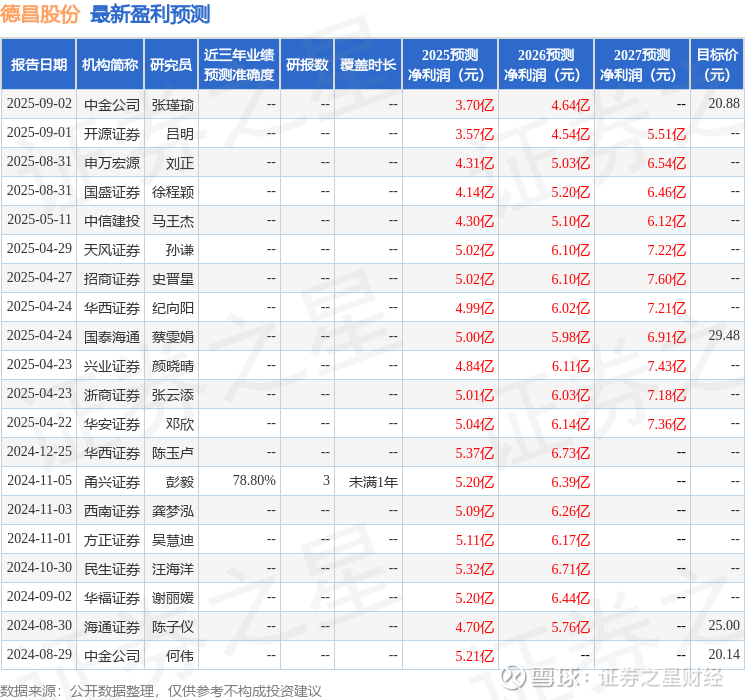Image resolution: width=745 pixels, height=700 pixels.
Task: Click analyst name 谢丽媛
Action: coord(173,598)
